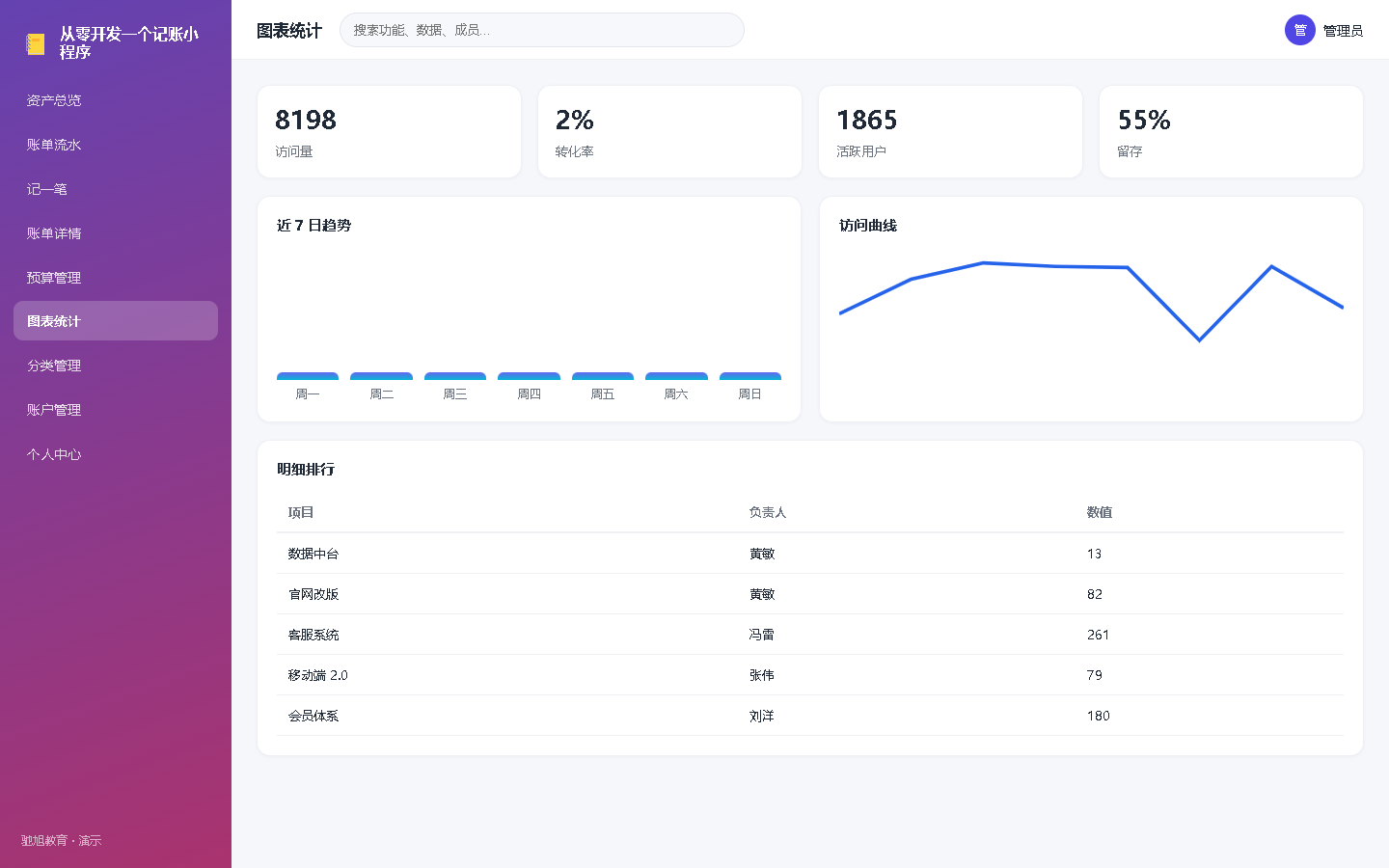Select the 客服系统 table row
The width and height of the screenshot is (1389, 868).
tap(810, 635)
